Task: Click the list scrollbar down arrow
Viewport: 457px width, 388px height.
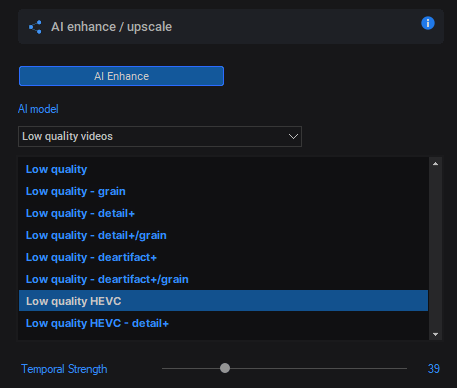Action: point(435,334)
